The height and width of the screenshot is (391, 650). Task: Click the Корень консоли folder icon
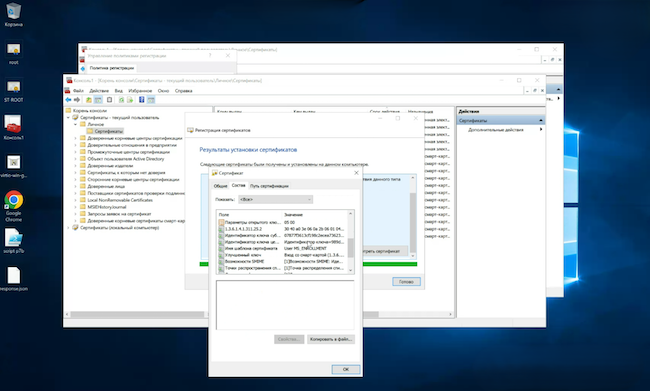click(x=68, y=111)
